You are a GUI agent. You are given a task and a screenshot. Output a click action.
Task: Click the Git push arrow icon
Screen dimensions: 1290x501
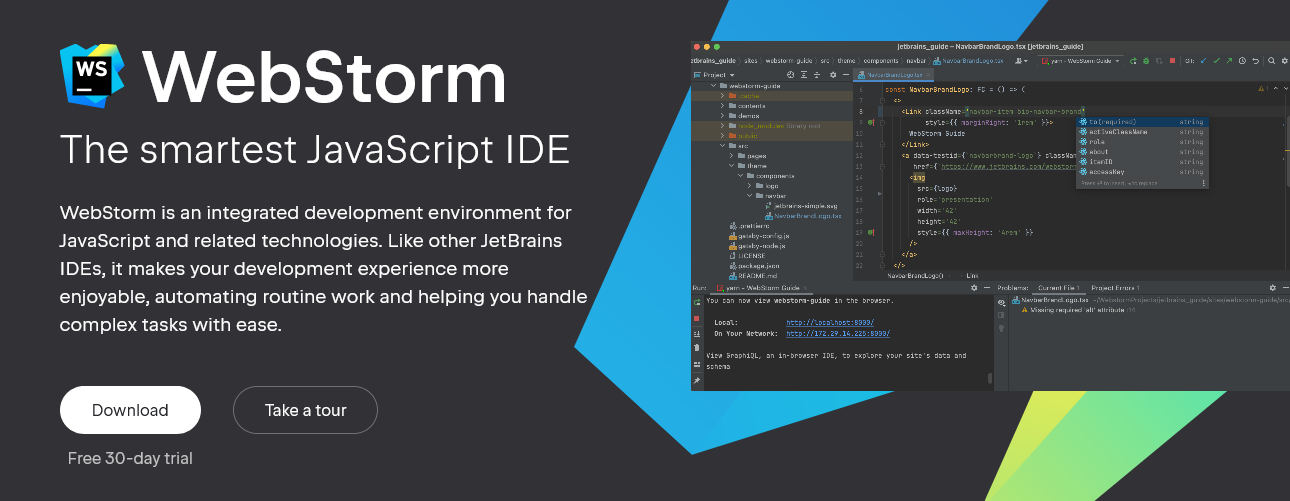click(x=1229, y=61)
